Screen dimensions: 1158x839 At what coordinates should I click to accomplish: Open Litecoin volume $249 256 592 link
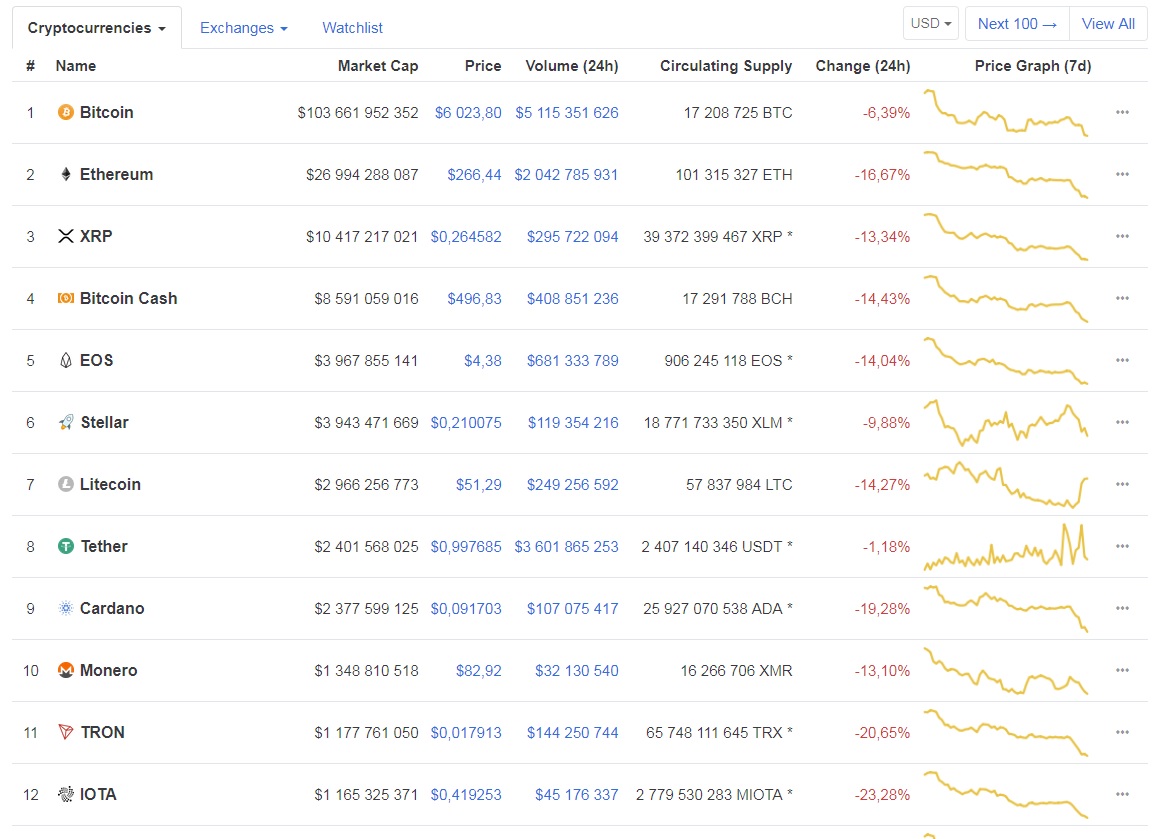572,485
